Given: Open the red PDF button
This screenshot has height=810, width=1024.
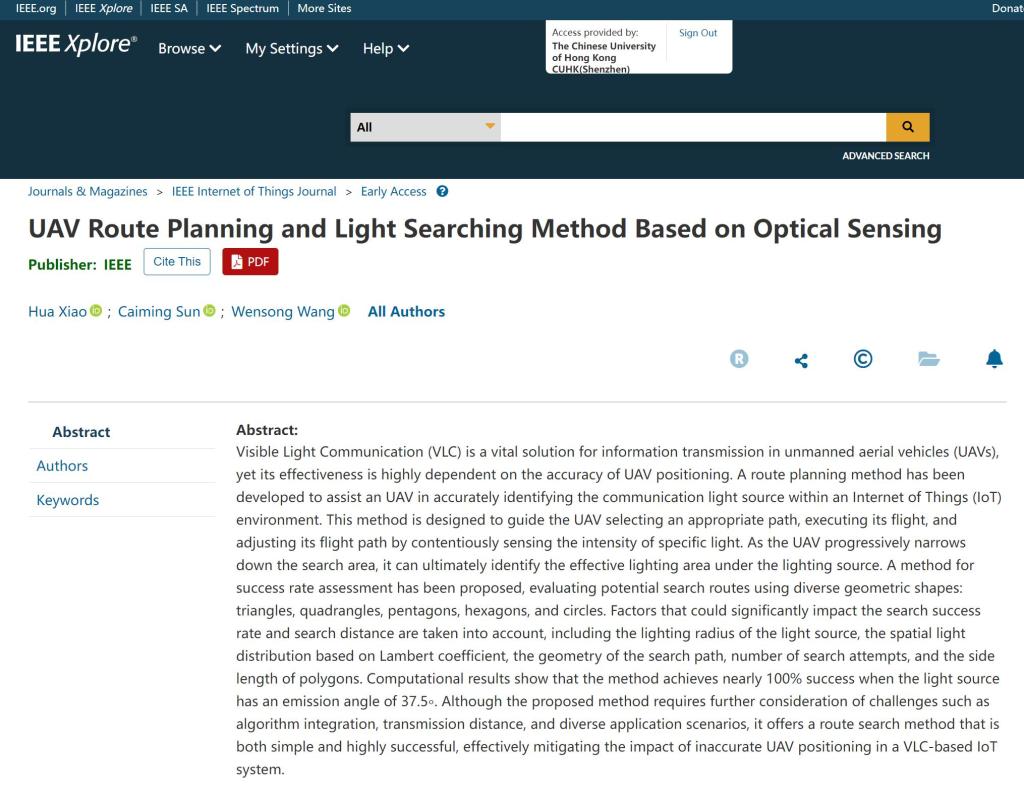Looking at the screenshot, I should [x=250, y=262].
